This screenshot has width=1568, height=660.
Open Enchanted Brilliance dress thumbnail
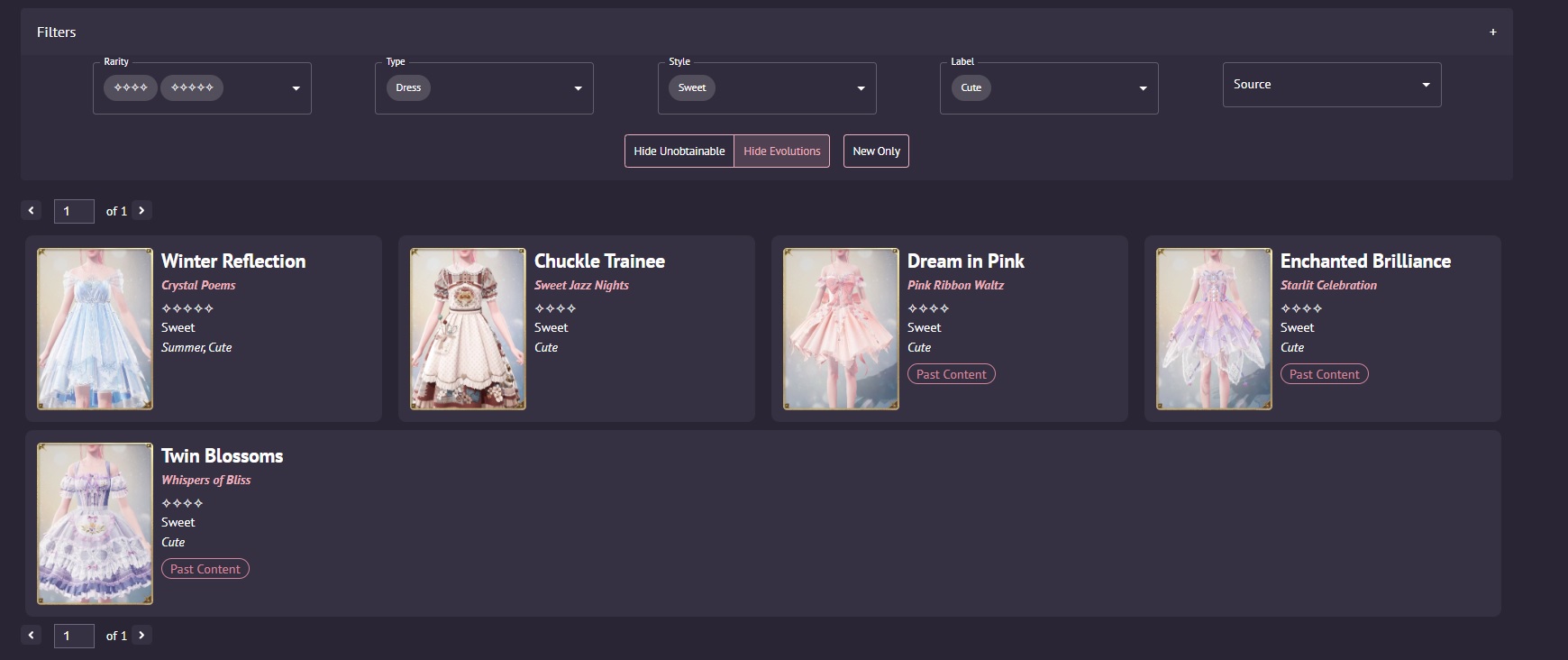(1214, 329)
